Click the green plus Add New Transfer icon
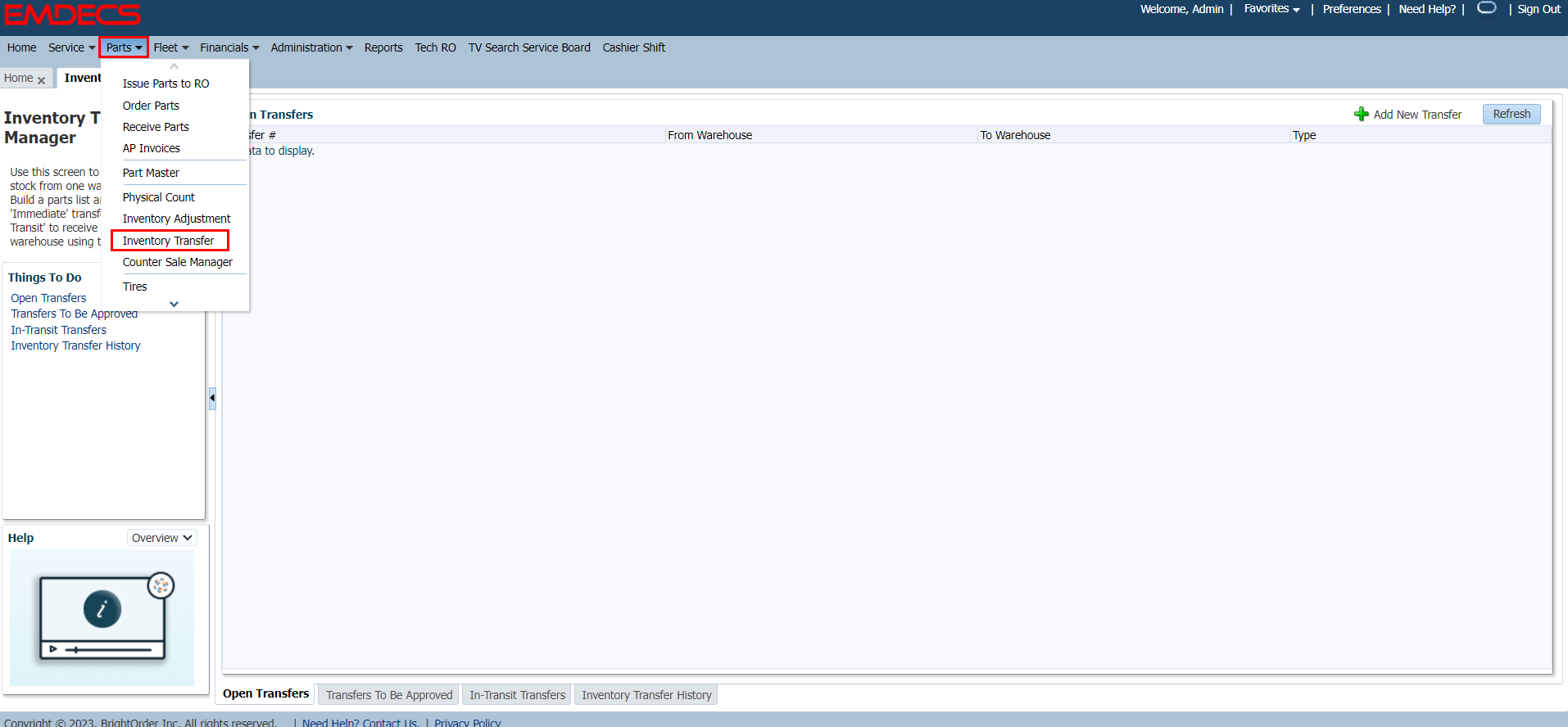 click(x=1362, y=115)
